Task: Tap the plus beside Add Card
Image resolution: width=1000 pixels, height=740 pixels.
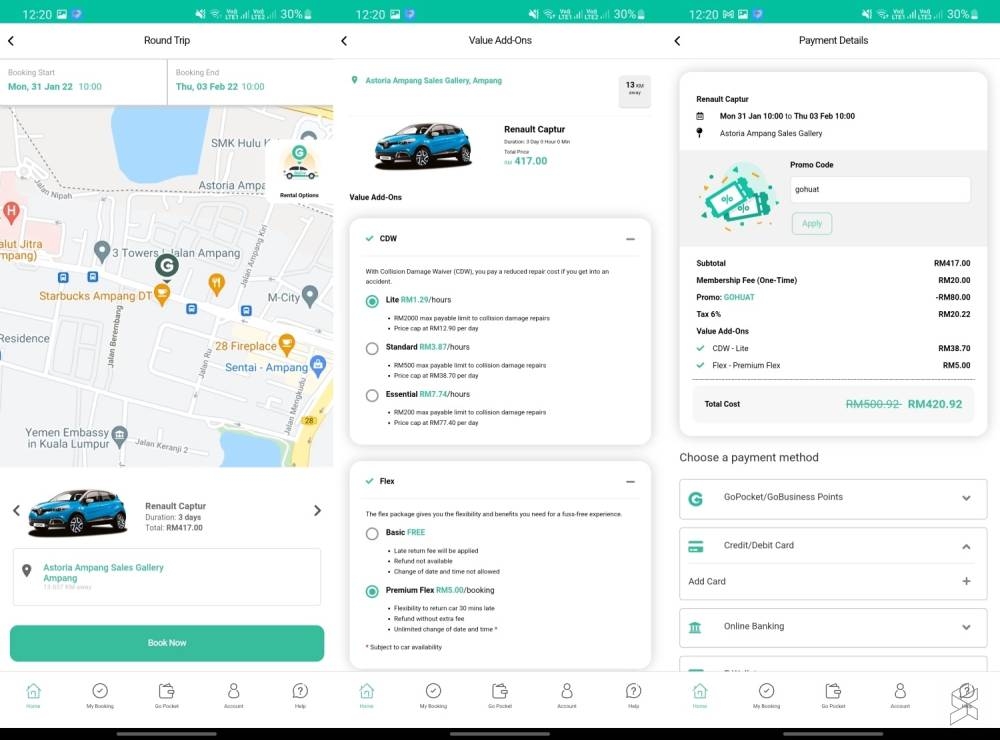Action: 966,581
